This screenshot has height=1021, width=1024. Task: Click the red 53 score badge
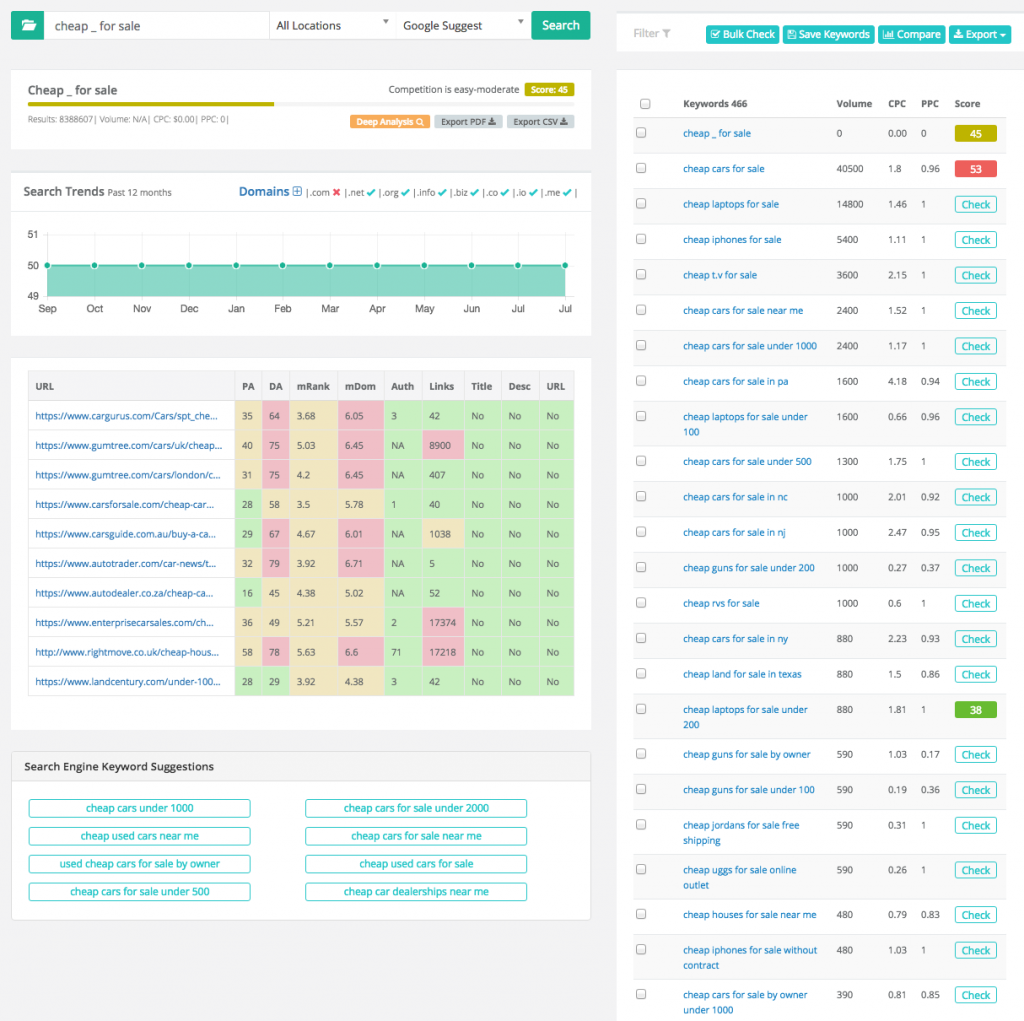[x=976, y=169]
